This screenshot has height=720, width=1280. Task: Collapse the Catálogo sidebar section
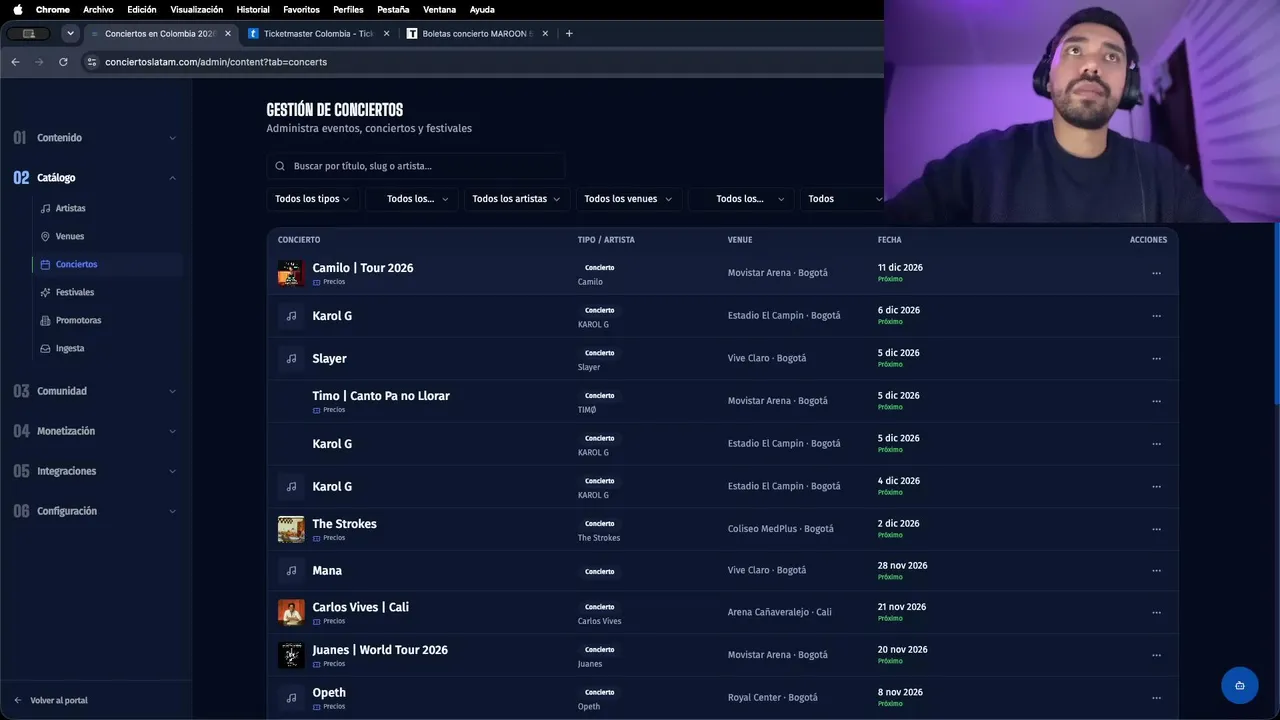click(x=95, y=178)
